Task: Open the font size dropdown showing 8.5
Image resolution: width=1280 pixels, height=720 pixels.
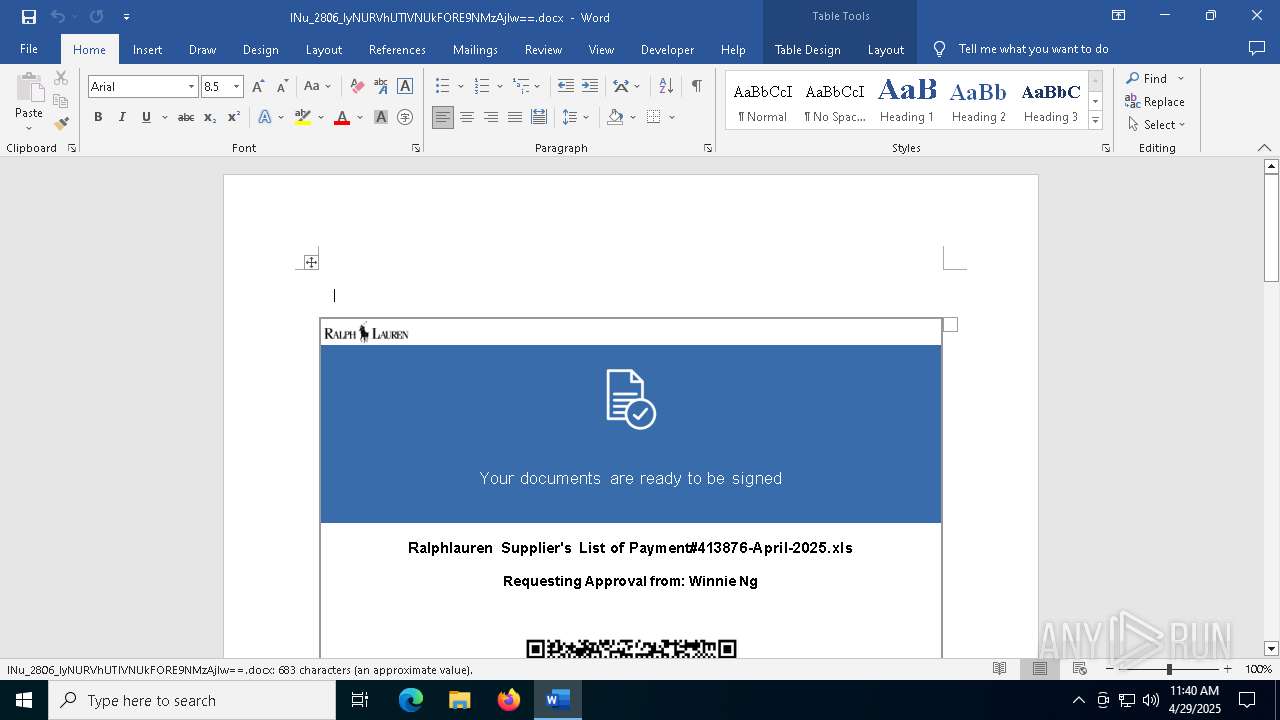Action: (236, 87)
